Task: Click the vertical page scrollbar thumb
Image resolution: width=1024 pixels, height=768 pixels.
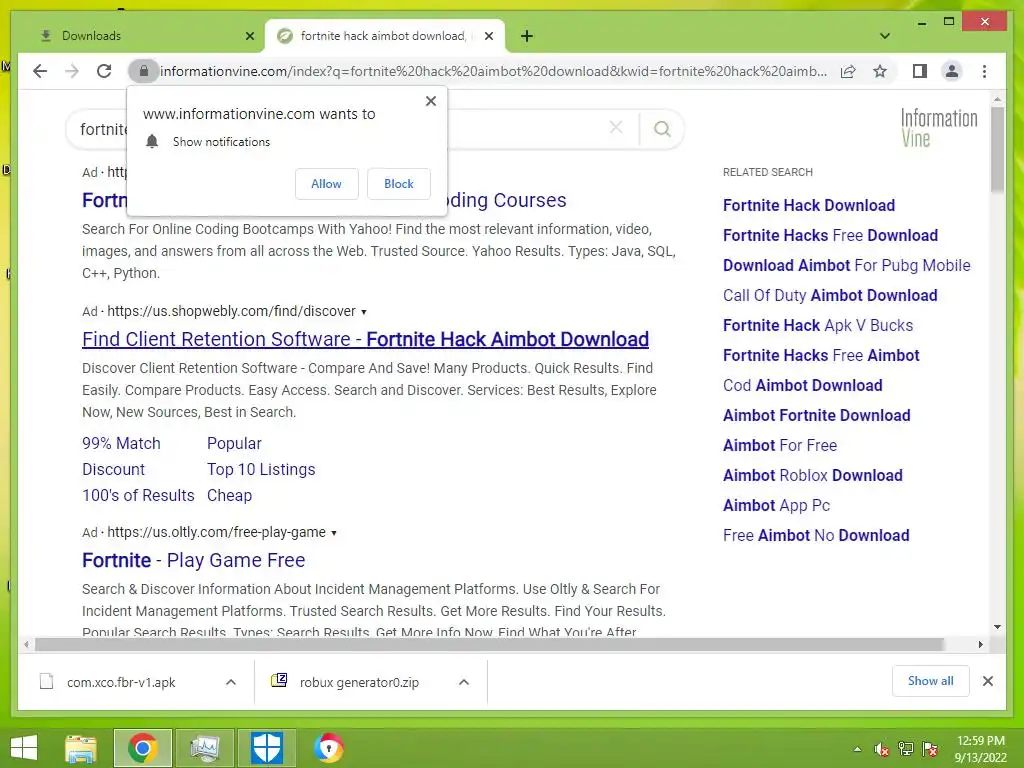Action: [x=997, y=149]
